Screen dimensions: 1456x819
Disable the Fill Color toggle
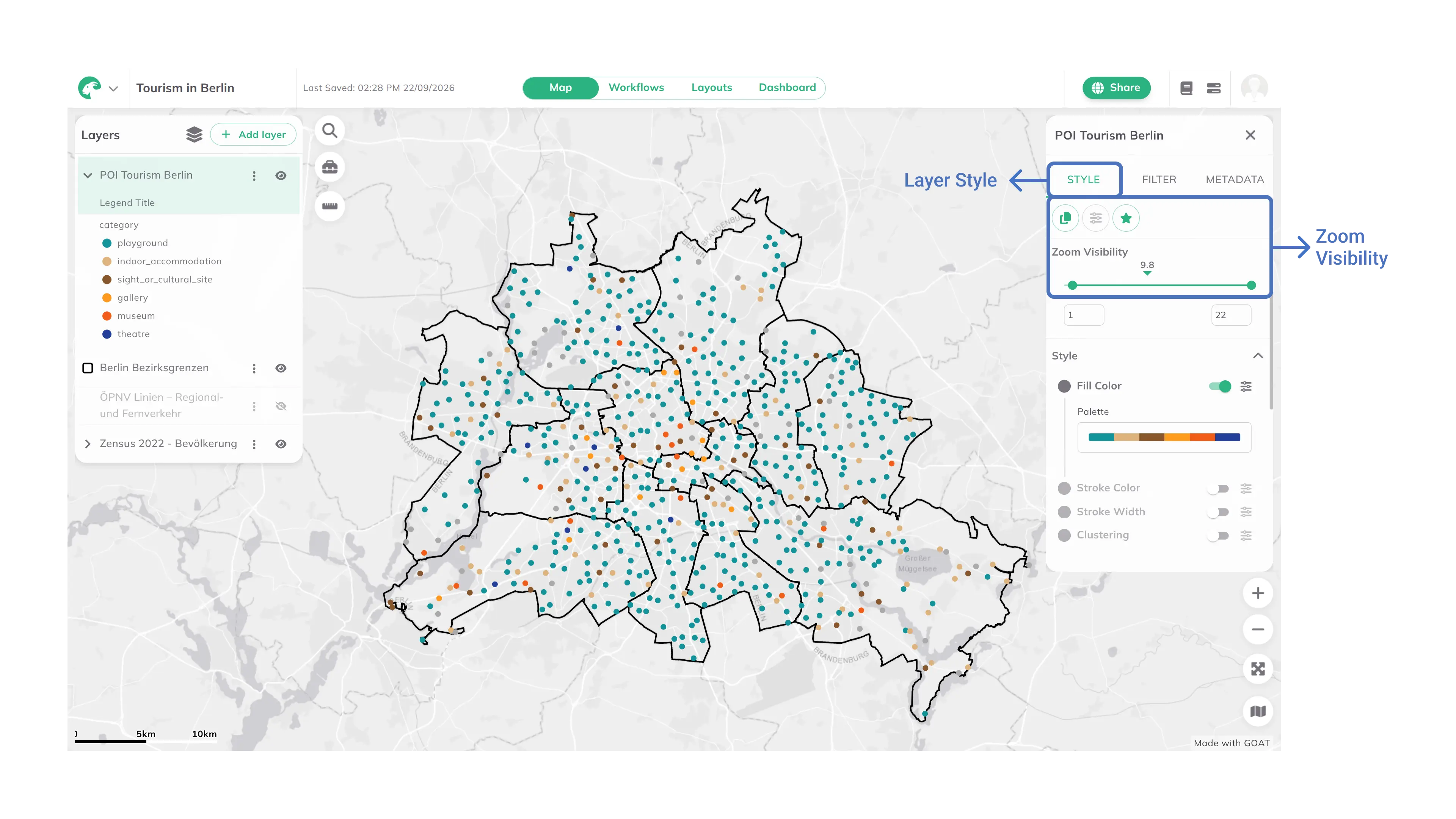tap(1220, 387)
